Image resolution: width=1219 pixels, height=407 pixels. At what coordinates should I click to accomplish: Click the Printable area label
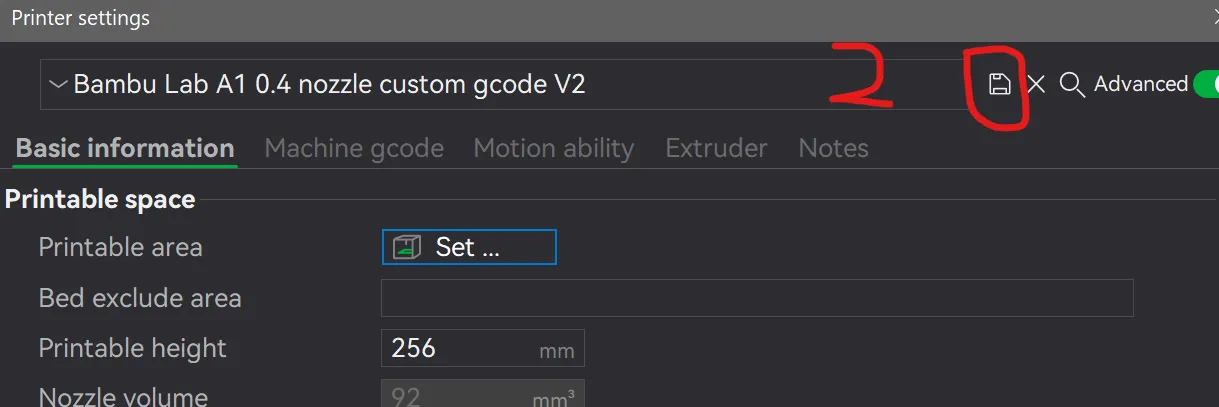[120, 247]
